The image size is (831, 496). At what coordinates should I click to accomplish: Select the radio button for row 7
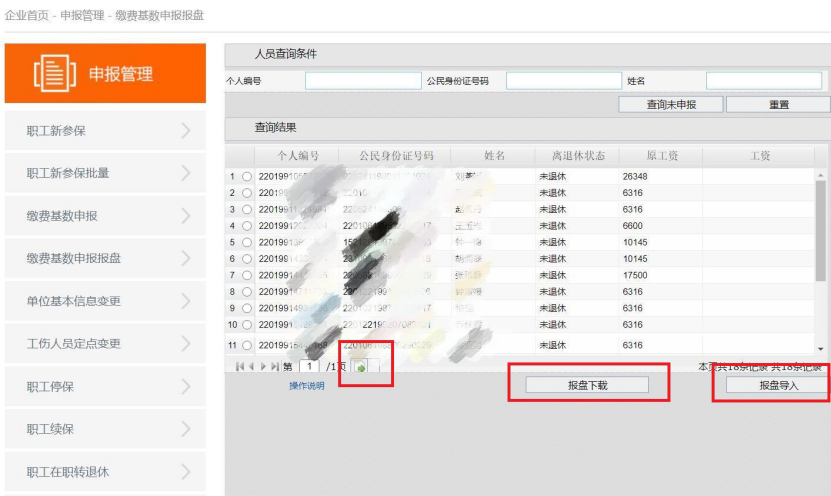[246, 275]
